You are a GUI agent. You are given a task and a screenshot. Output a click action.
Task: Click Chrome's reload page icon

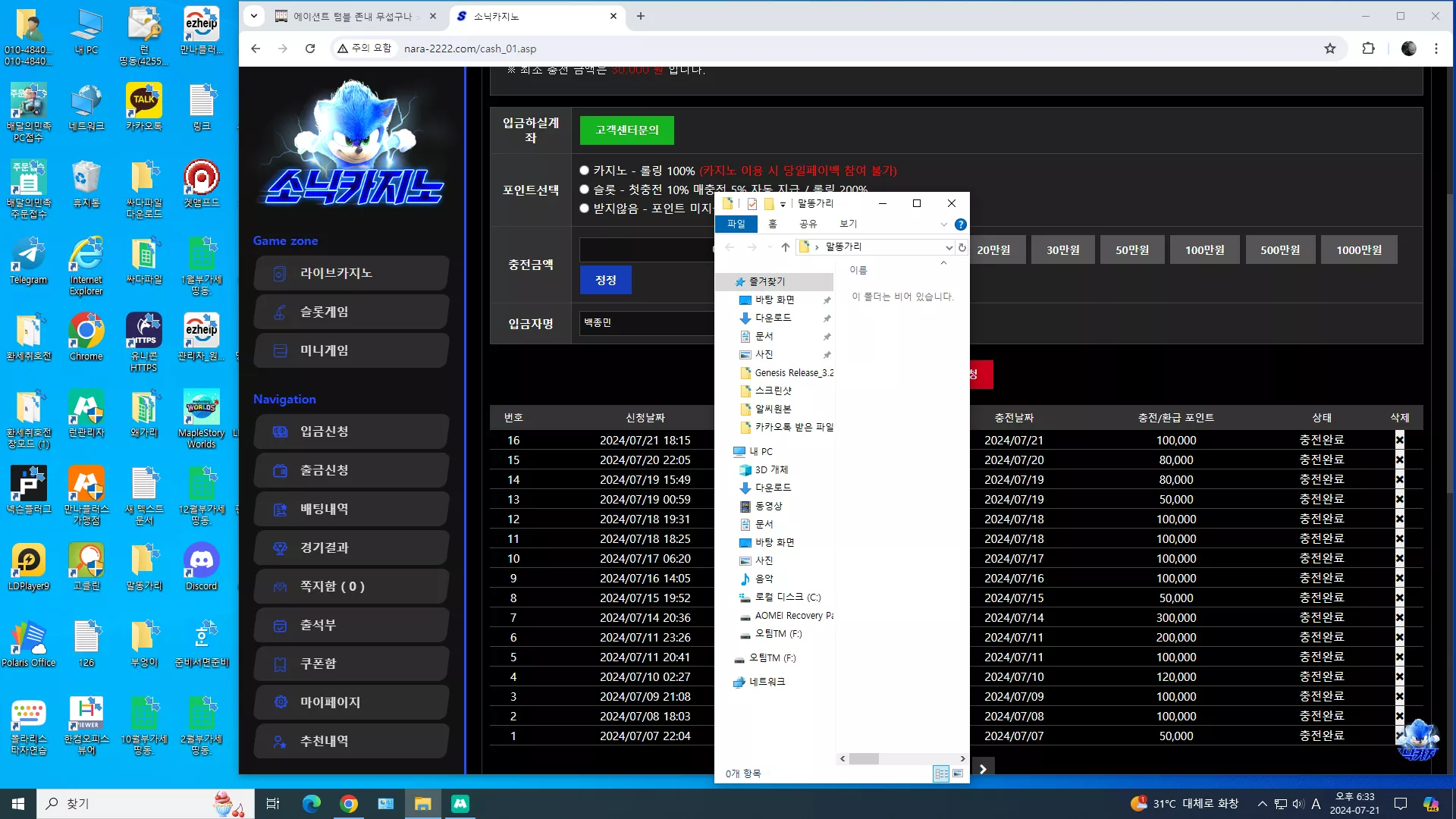point(310,49)
